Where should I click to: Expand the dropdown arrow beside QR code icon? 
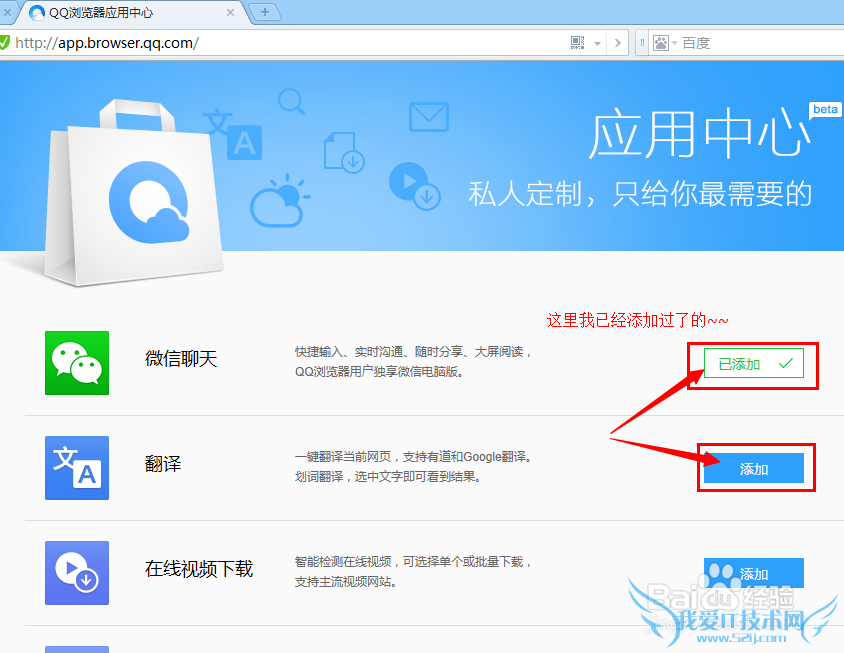click(597, 44)
